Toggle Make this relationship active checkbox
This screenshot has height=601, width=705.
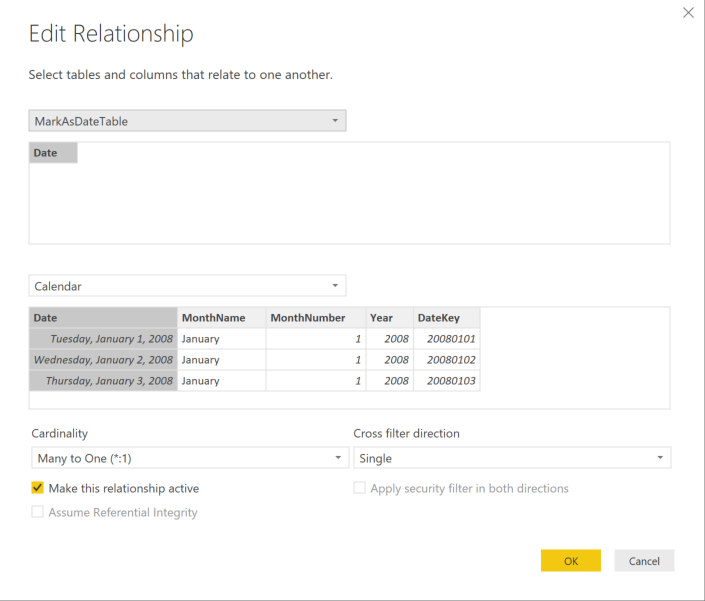click(37, 488)
